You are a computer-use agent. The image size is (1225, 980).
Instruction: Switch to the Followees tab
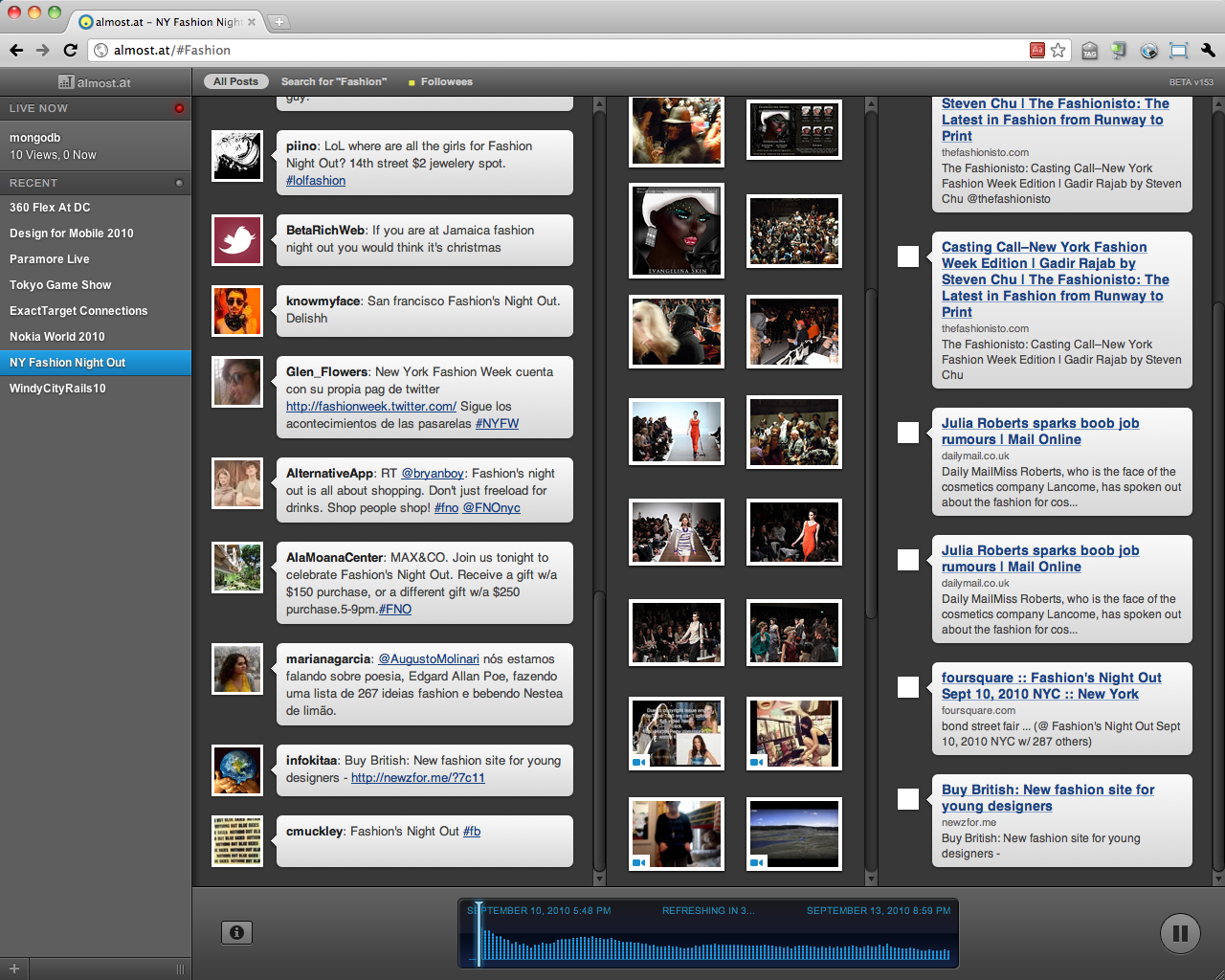440,81
